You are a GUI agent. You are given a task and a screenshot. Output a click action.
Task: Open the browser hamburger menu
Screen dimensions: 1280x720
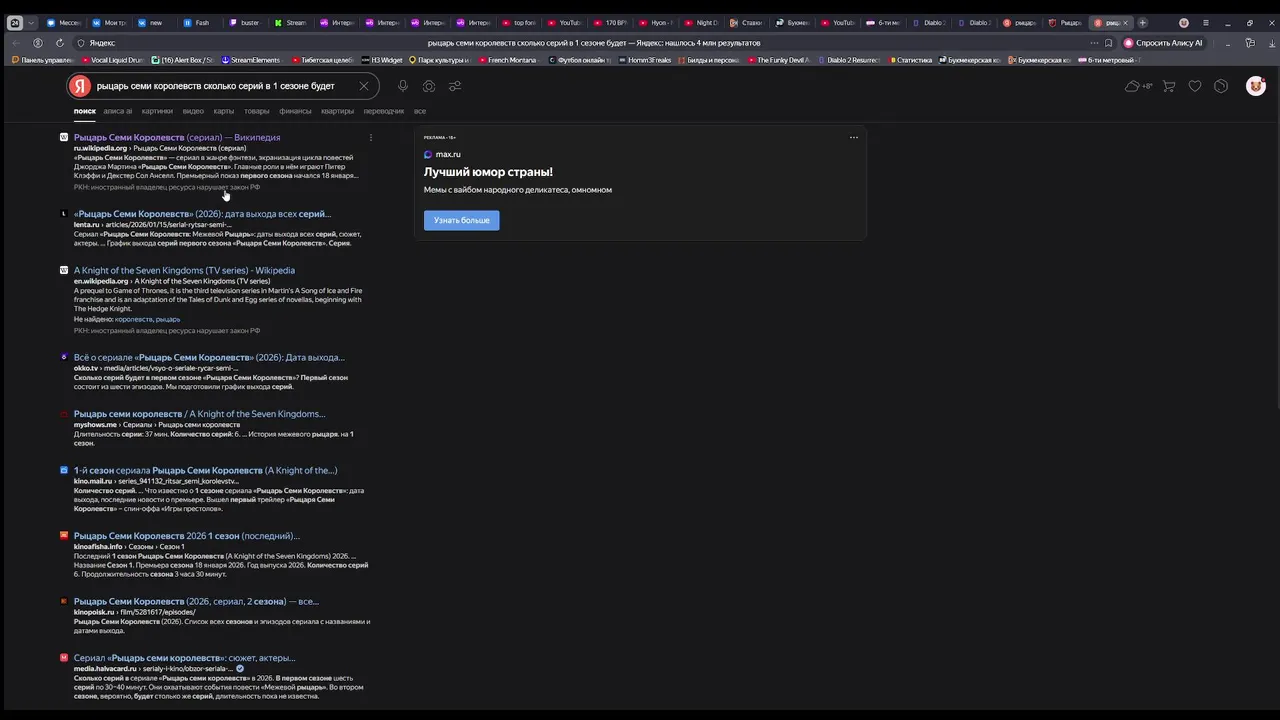(1205, 22)
